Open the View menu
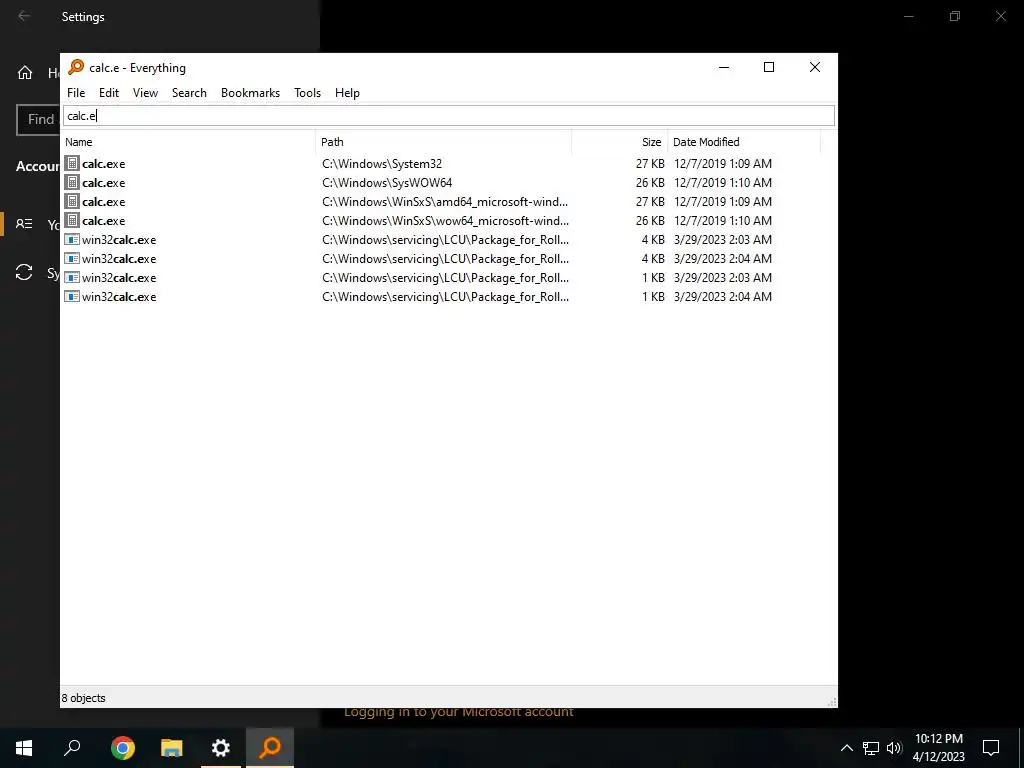1024x768 pixels. pyautogui.click(x=145, y=93)
